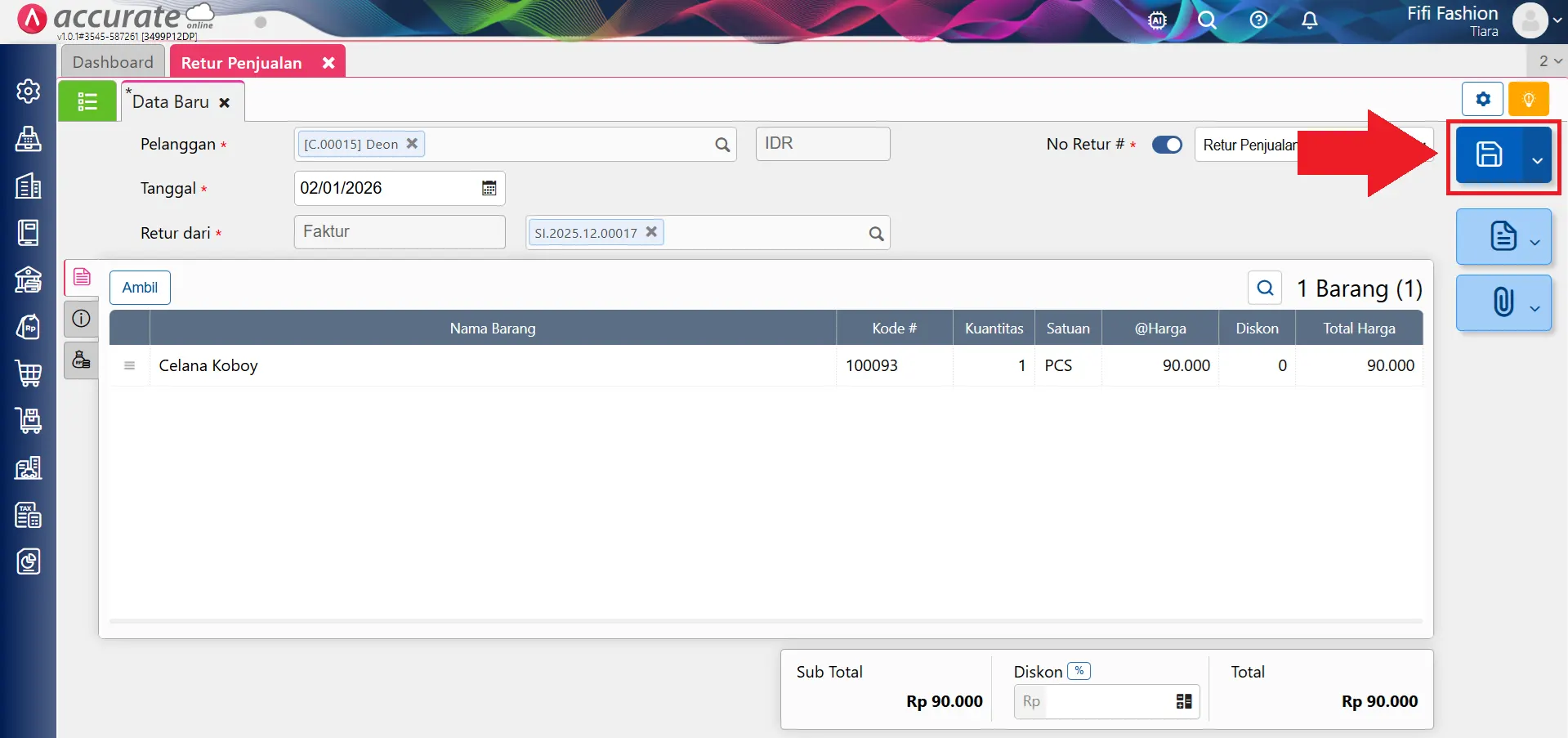Expand the document button dropdown
Image resolution: width=1568 pixels, height=738 pixels.
click(1534, 242)
